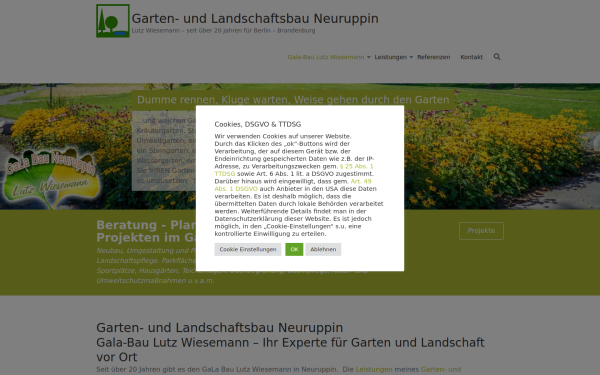The image size is (600, 375).
Task: Click the Projekte button
Action: (481, 231)
